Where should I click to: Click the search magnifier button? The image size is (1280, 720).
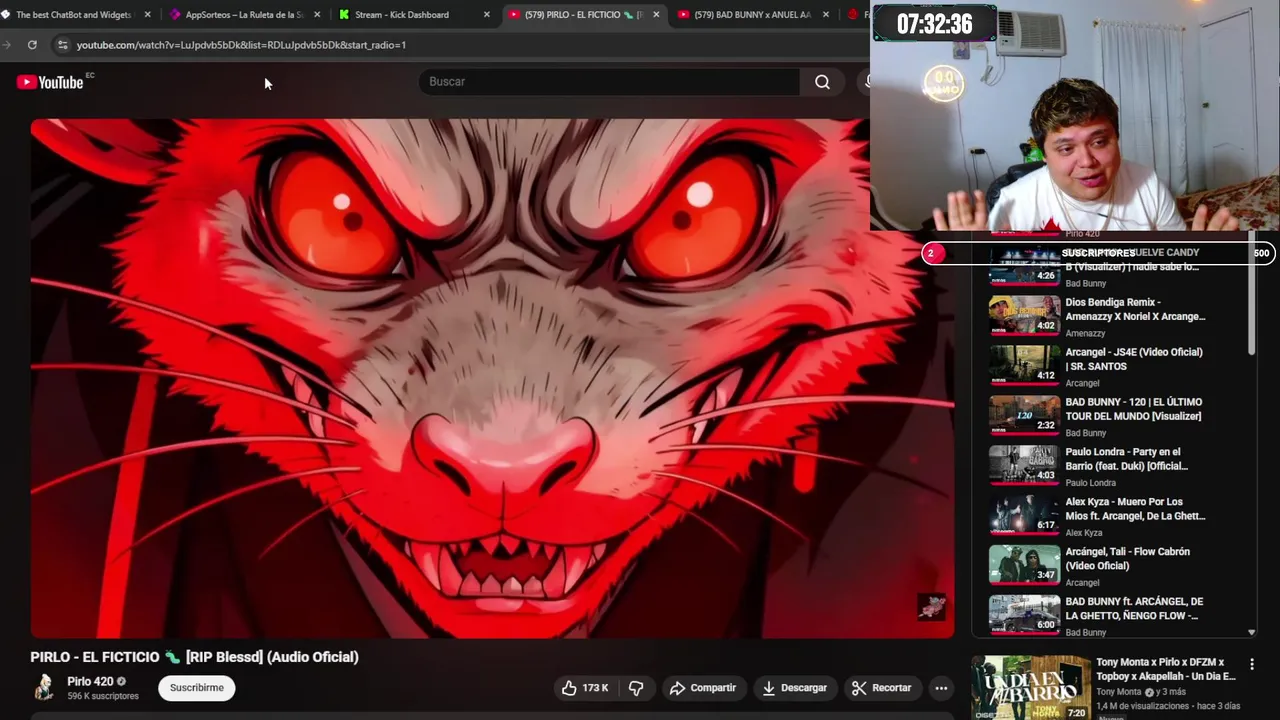[822, 82]
